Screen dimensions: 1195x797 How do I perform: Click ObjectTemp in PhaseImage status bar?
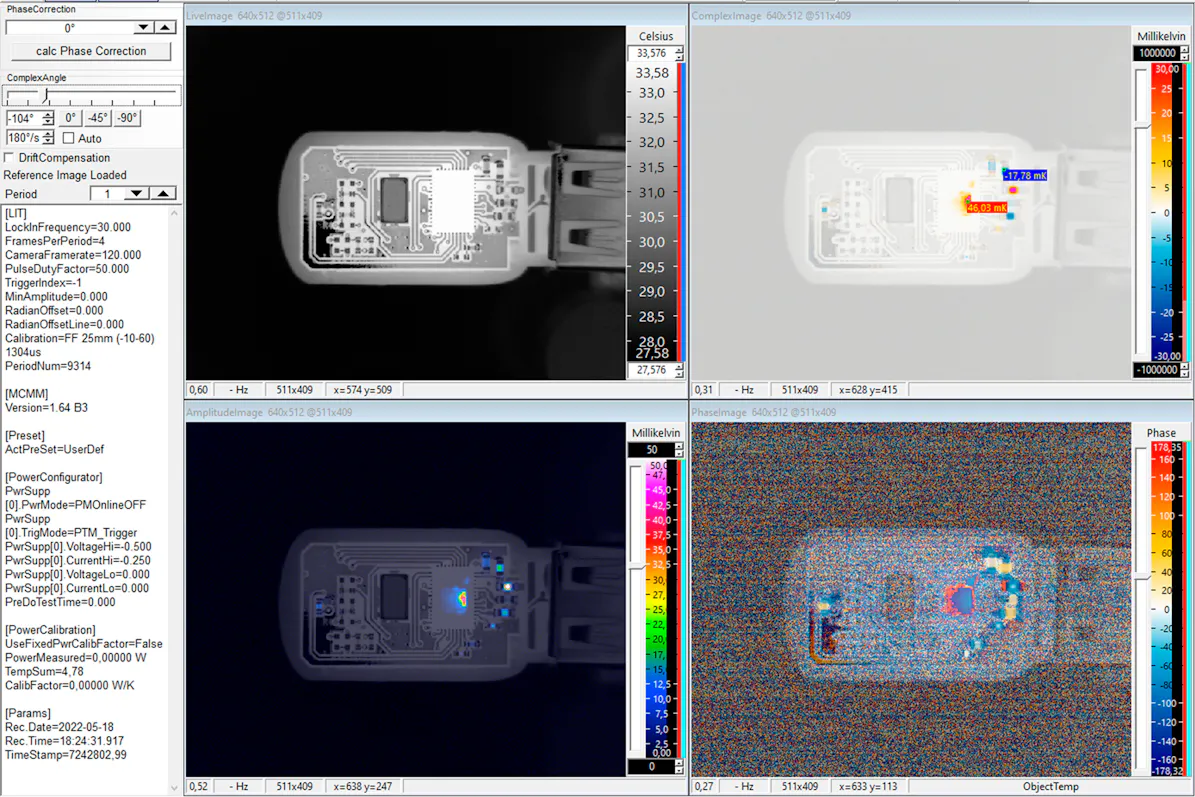click(1050, 786)
